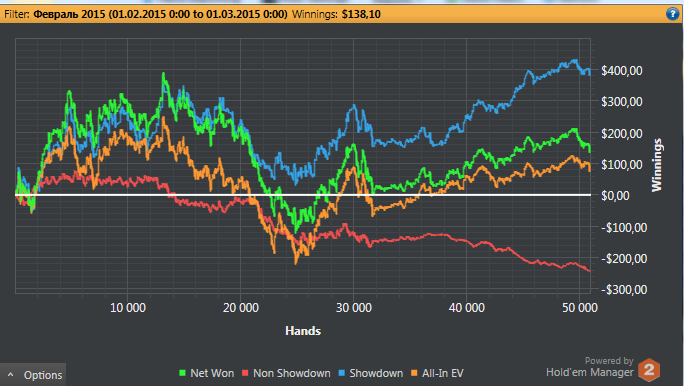
Task: Click the $0,00 axis label
Action: (x=615, y=196)
